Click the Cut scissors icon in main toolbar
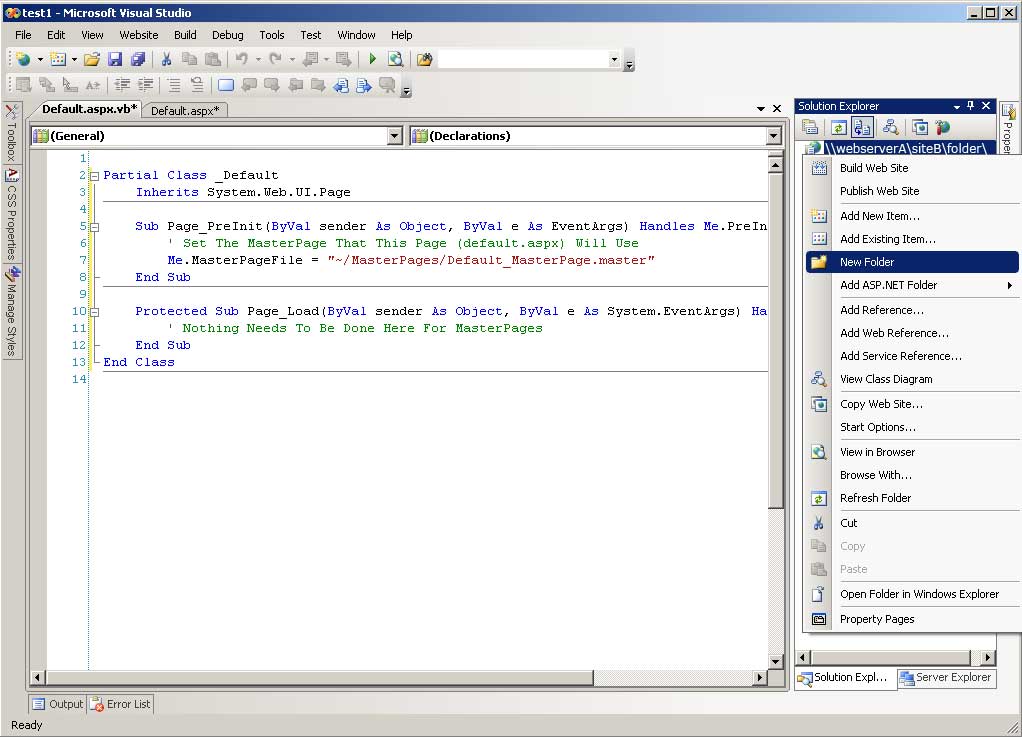Screen dimensions: 1022x737 (x=166, y=59)
